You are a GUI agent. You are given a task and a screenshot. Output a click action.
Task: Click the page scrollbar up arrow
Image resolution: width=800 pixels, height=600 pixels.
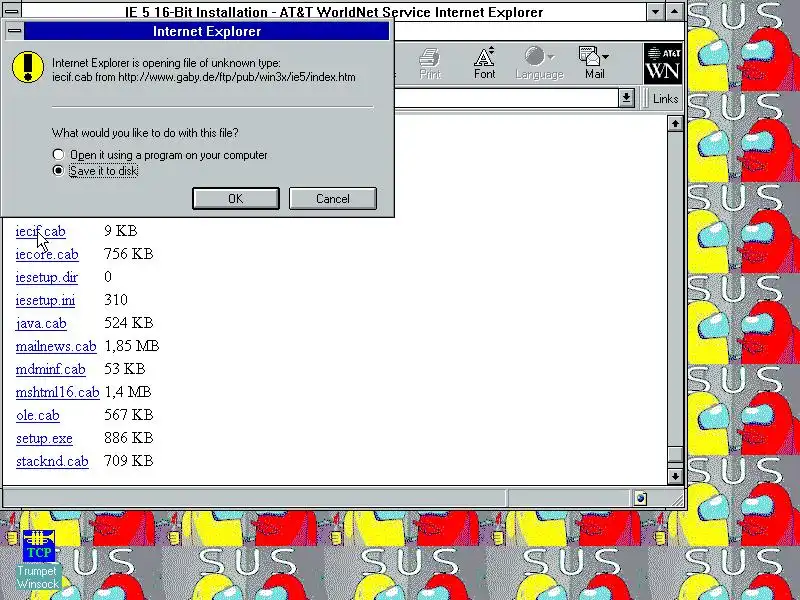(x=675, y=123)
